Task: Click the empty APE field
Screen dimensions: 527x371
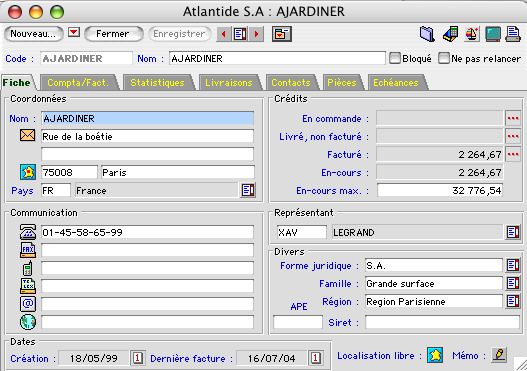Action: pyautogui.click(x=298, y=322)
